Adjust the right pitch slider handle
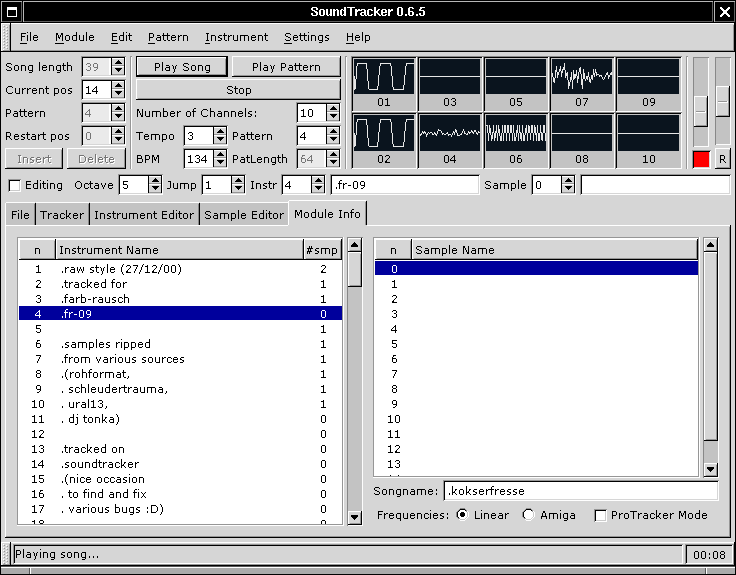The height and width of the screenshot is (575, 736). 722,101
